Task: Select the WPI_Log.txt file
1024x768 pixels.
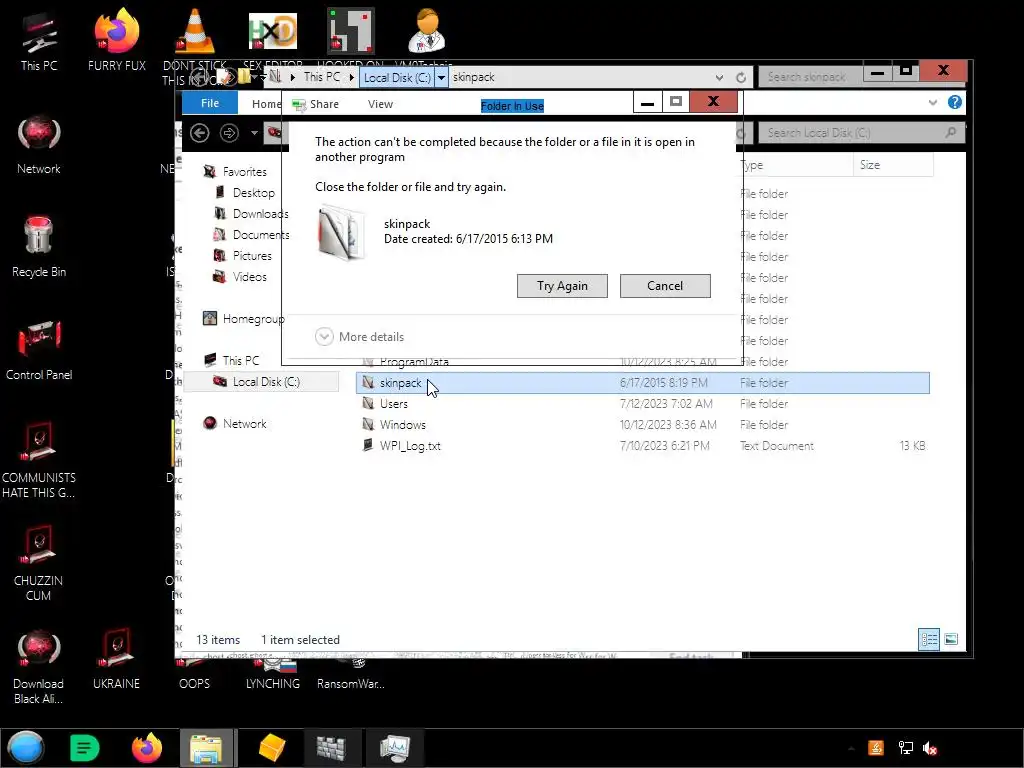Action: [643, 445]
